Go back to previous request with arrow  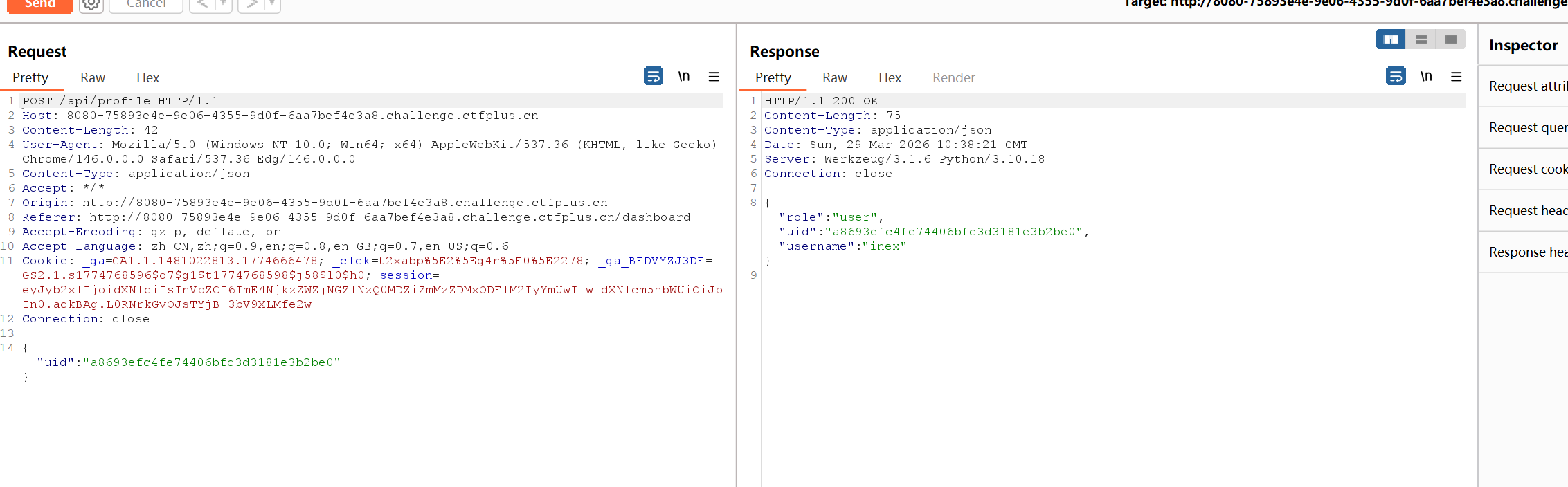pyautogui.click(x=202, y=4)
